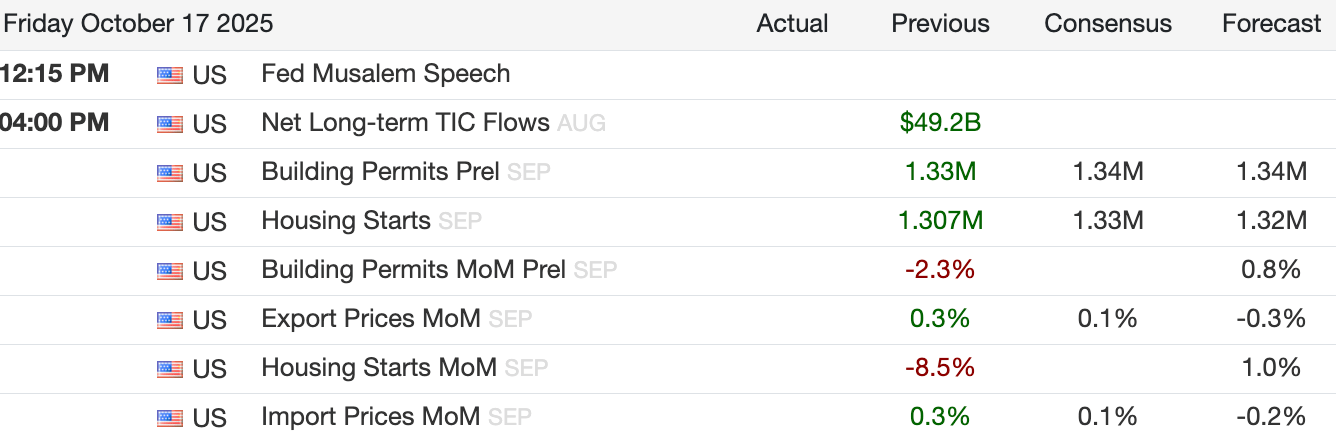Click the US flag beside Fed Musalem Speech
Image resolution: width=1336 pixels, height=438 pixels.
[170, 75]
